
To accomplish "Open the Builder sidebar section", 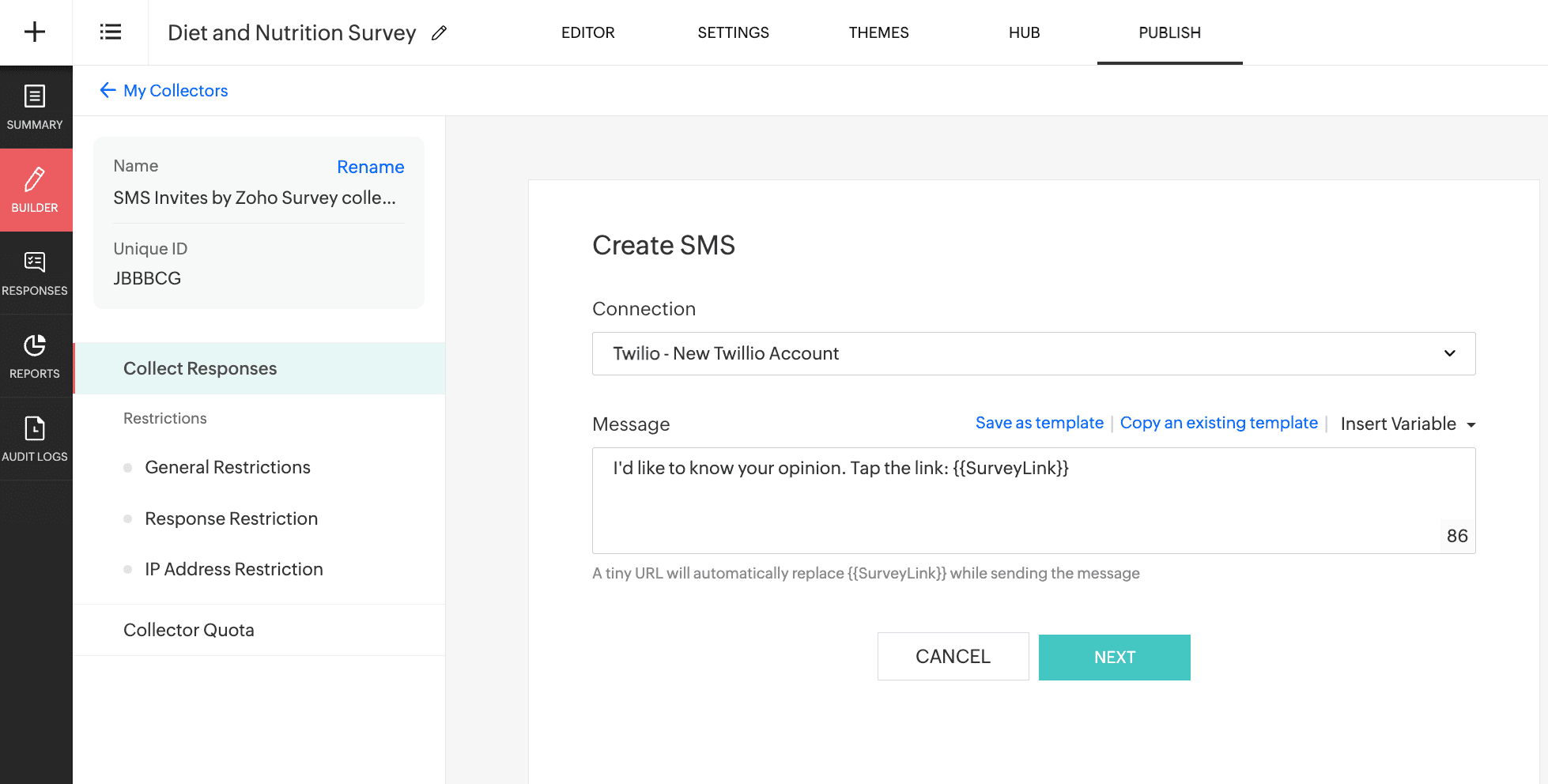I will [35, 190].
